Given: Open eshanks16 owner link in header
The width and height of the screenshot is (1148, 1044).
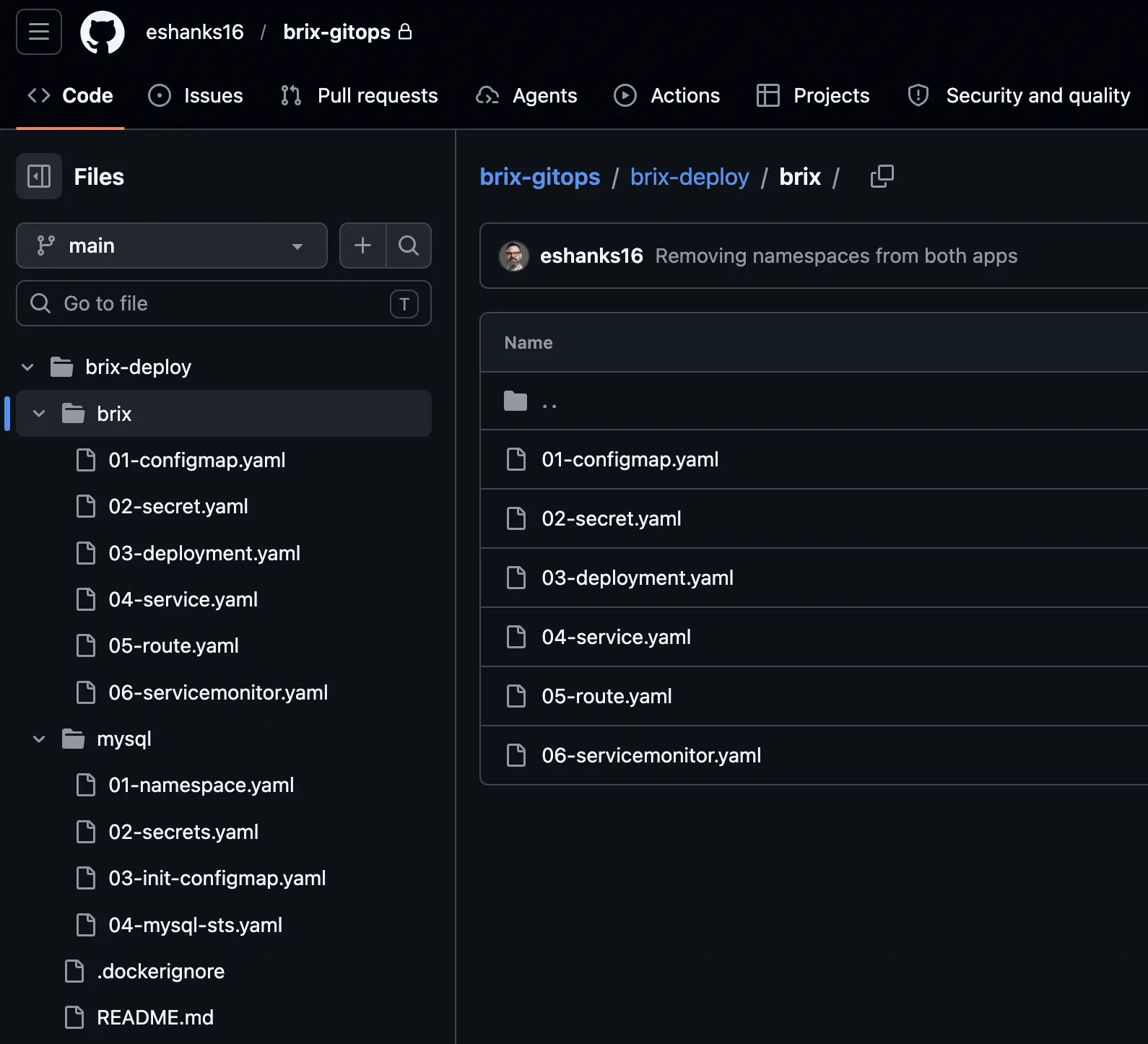Looking at the screenshot, I should (195, 32).
